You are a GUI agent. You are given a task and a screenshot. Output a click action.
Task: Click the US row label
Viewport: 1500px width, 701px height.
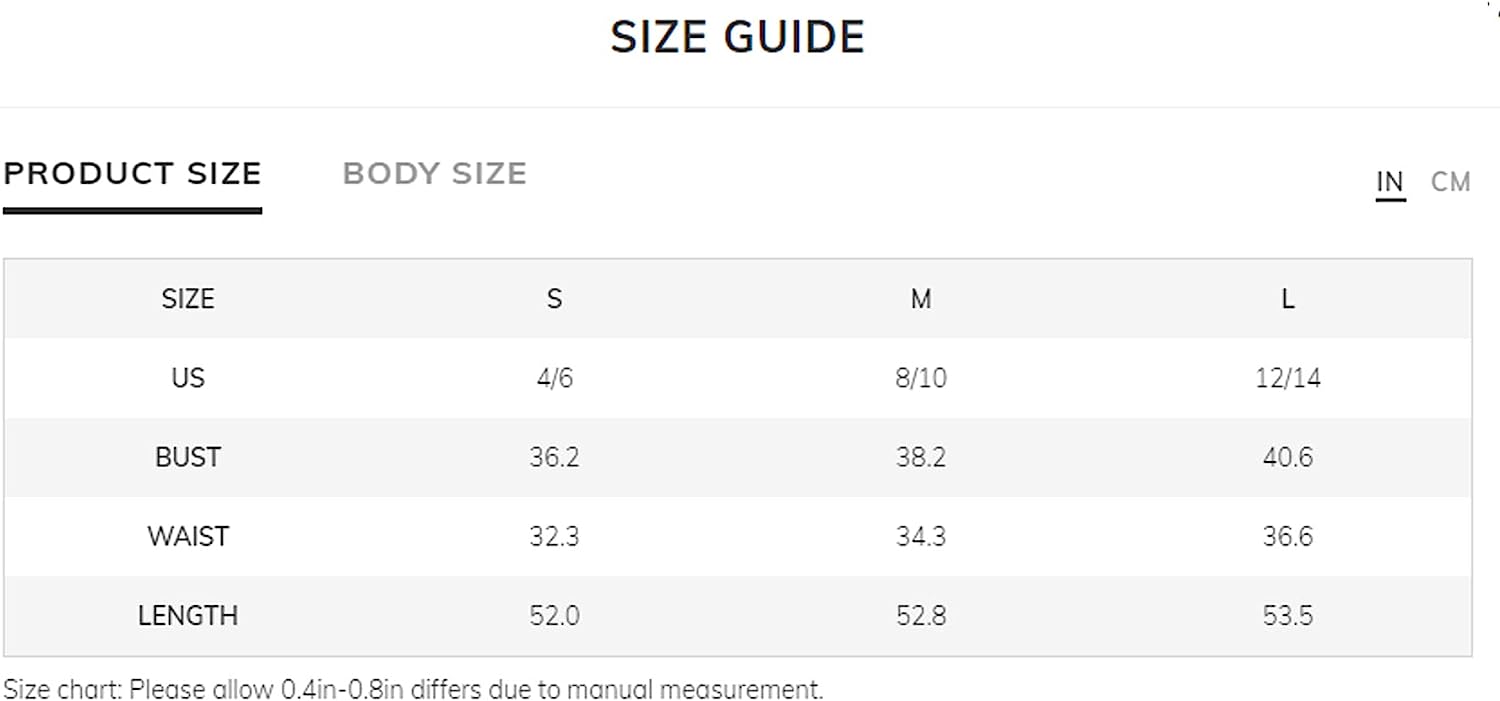tap(188, 378)
